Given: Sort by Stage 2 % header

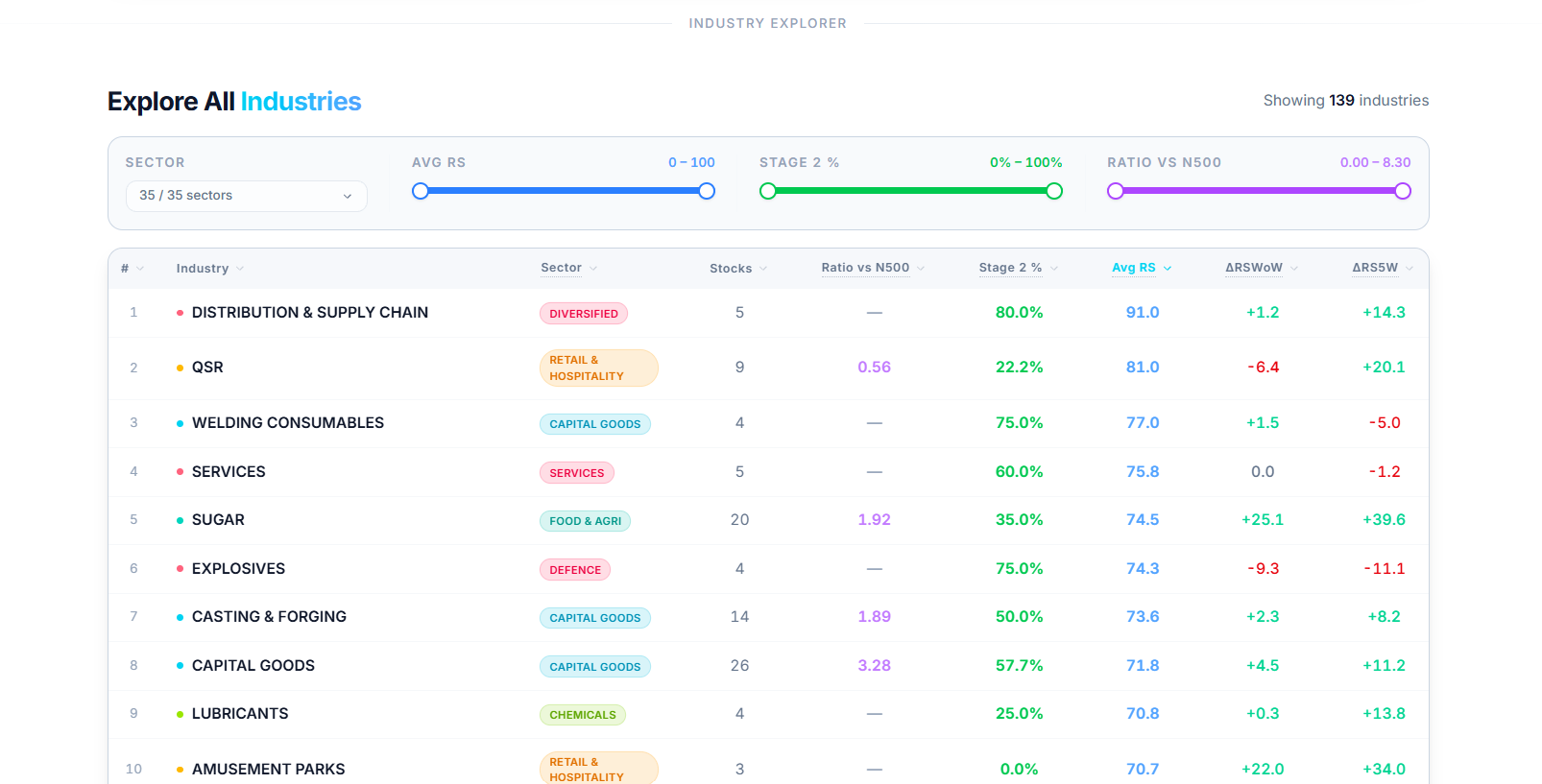Looking at the screenshot, I should pos(1018,268).
